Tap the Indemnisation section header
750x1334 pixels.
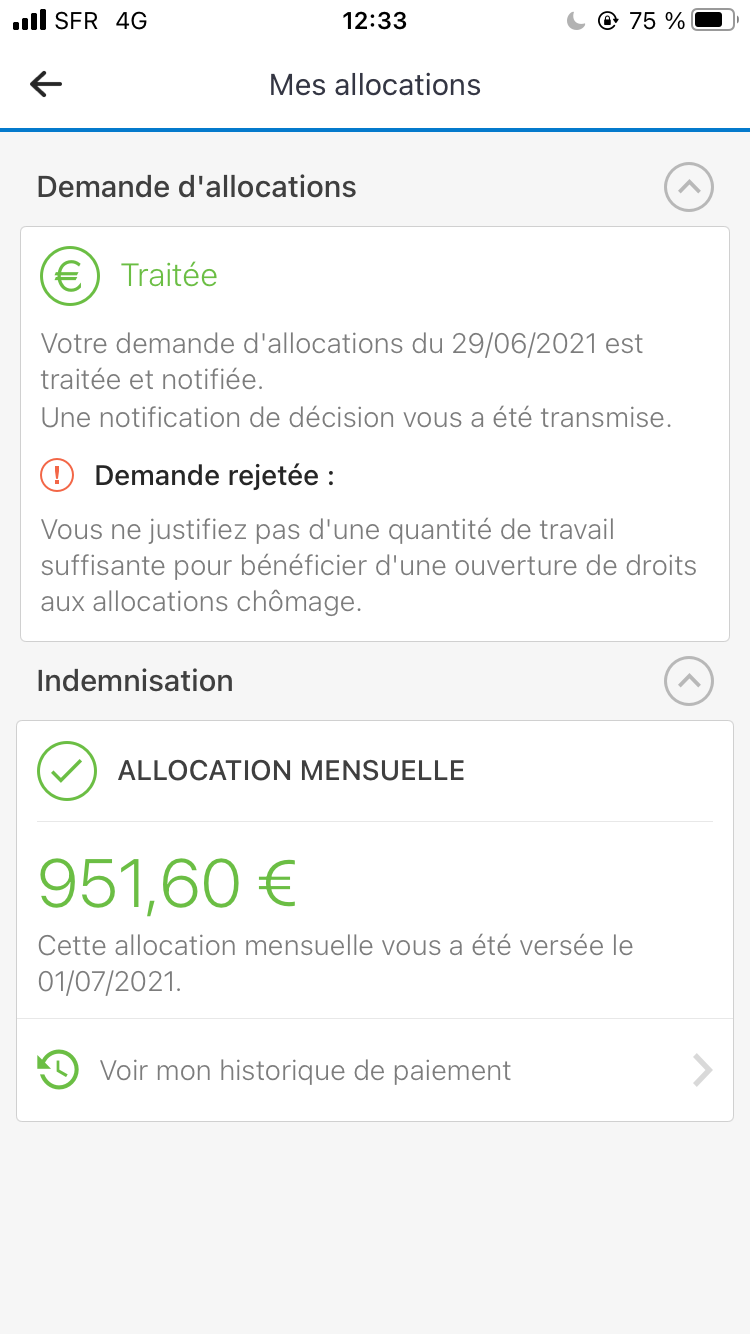pos(135,681)
